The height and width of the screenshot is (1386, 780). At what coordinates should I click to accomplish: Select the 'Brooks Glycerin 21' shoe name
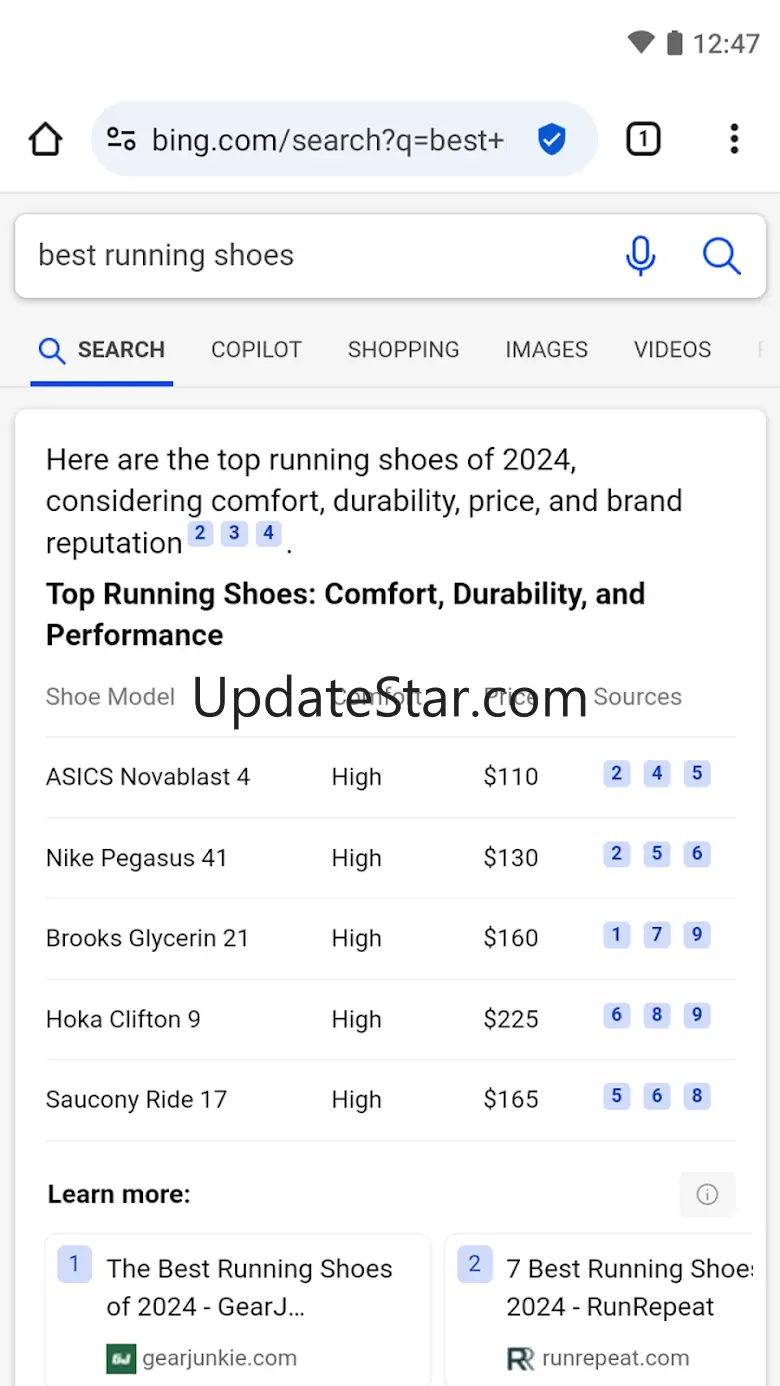tap(147, 938)
